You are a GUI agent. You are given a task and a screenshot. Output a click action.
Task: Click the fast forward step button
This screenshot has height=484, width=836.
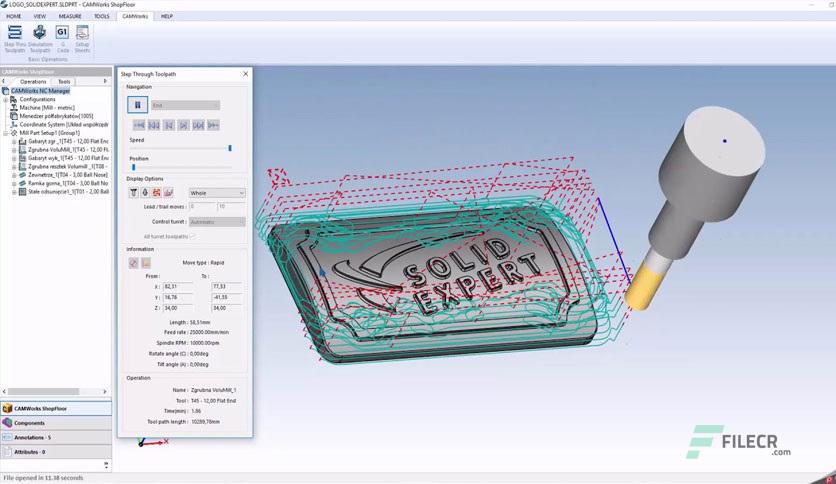pos(198,125)
